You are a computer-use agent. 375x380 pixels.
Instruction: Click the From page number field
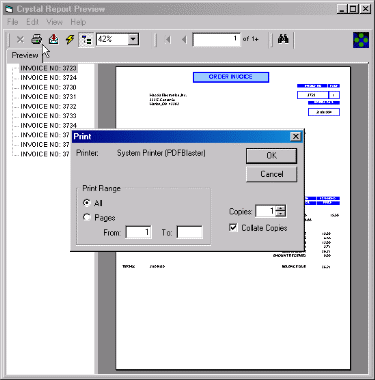click(x=138, y=232)
